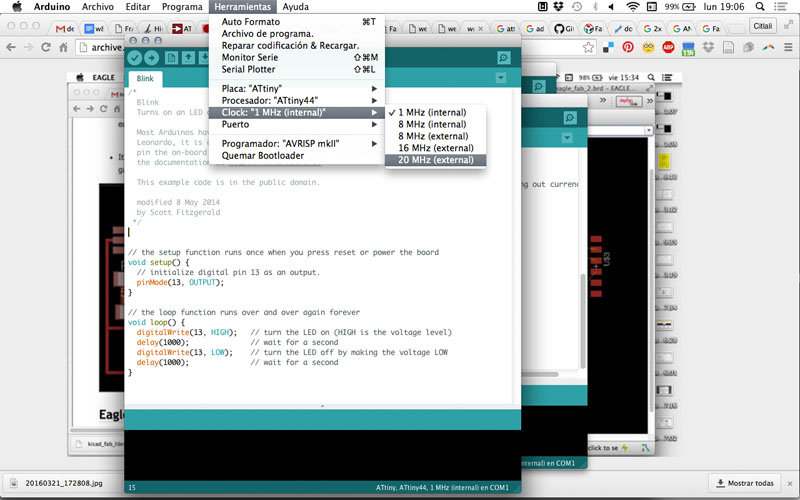This screenshot has width=800, height=500.
Task: Select 16 MHz (external) clock option
Action: 435,148
